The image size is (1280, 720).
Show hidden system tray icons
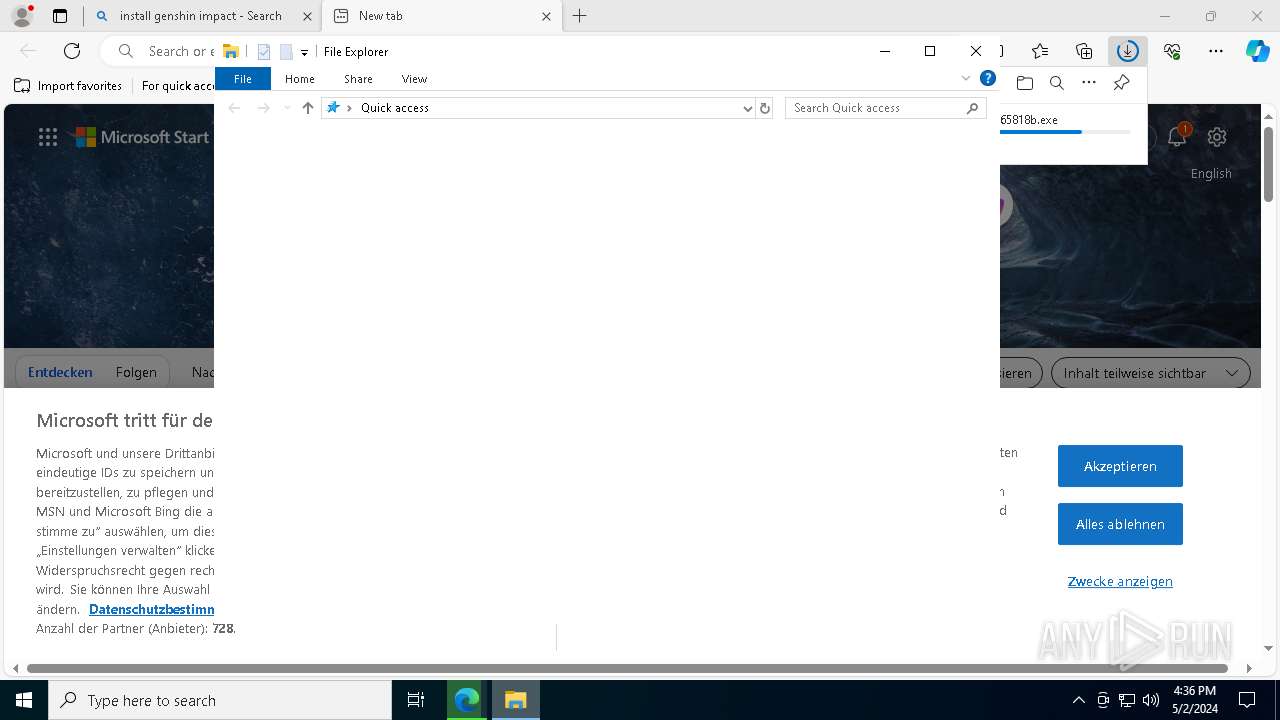(1078, 700)
